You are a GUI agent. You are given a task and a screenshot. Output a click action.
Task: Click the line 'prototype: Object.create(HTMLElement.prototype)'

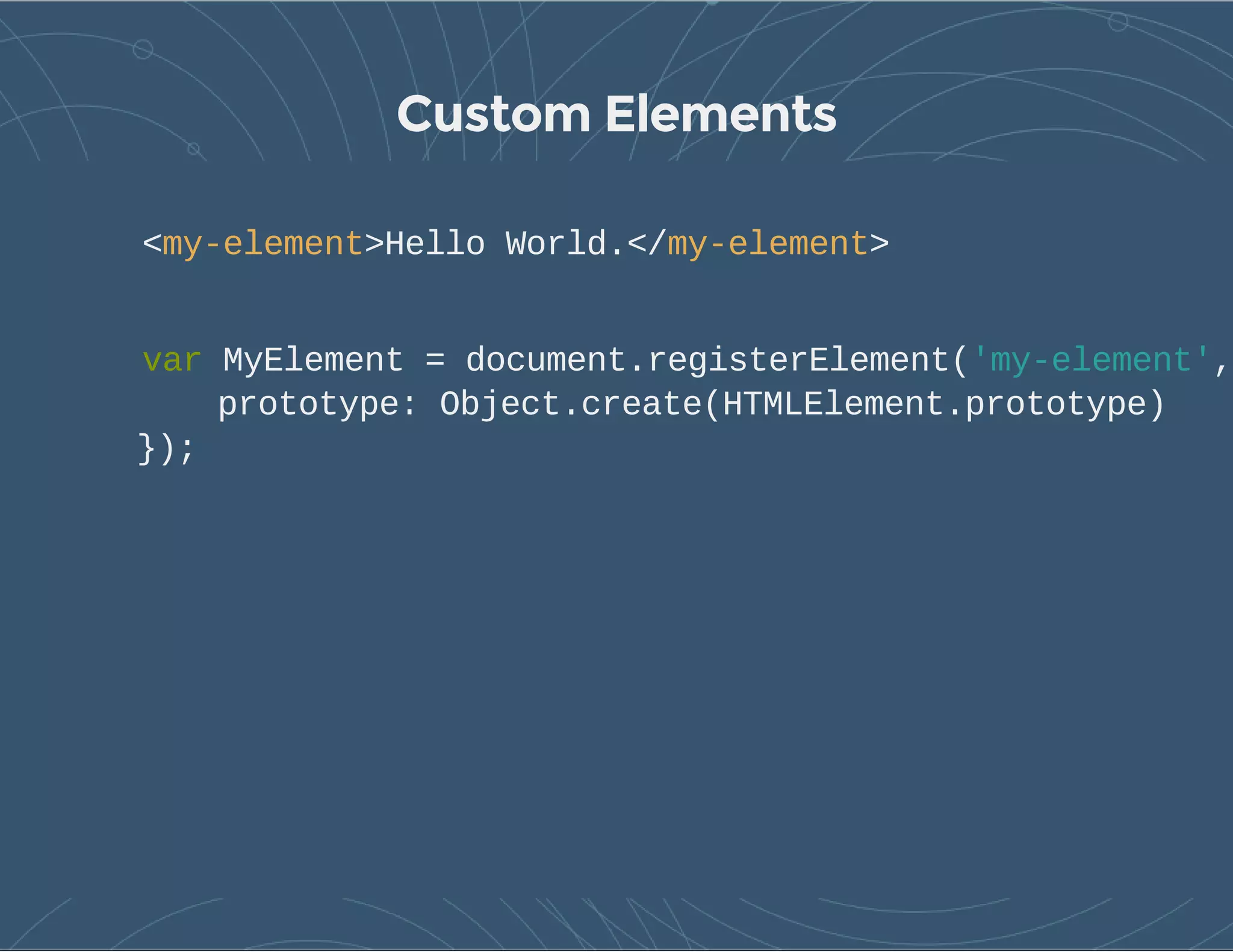click(x=691, y=404)
